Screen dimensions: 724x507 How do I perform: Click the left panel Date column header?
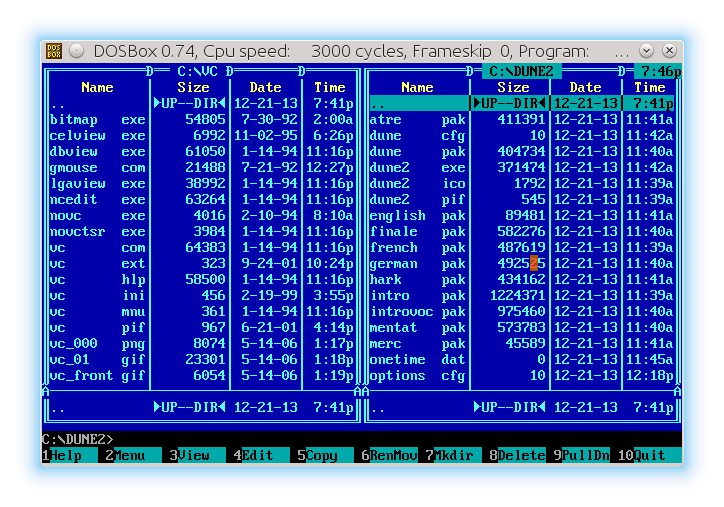pos(265,87)
